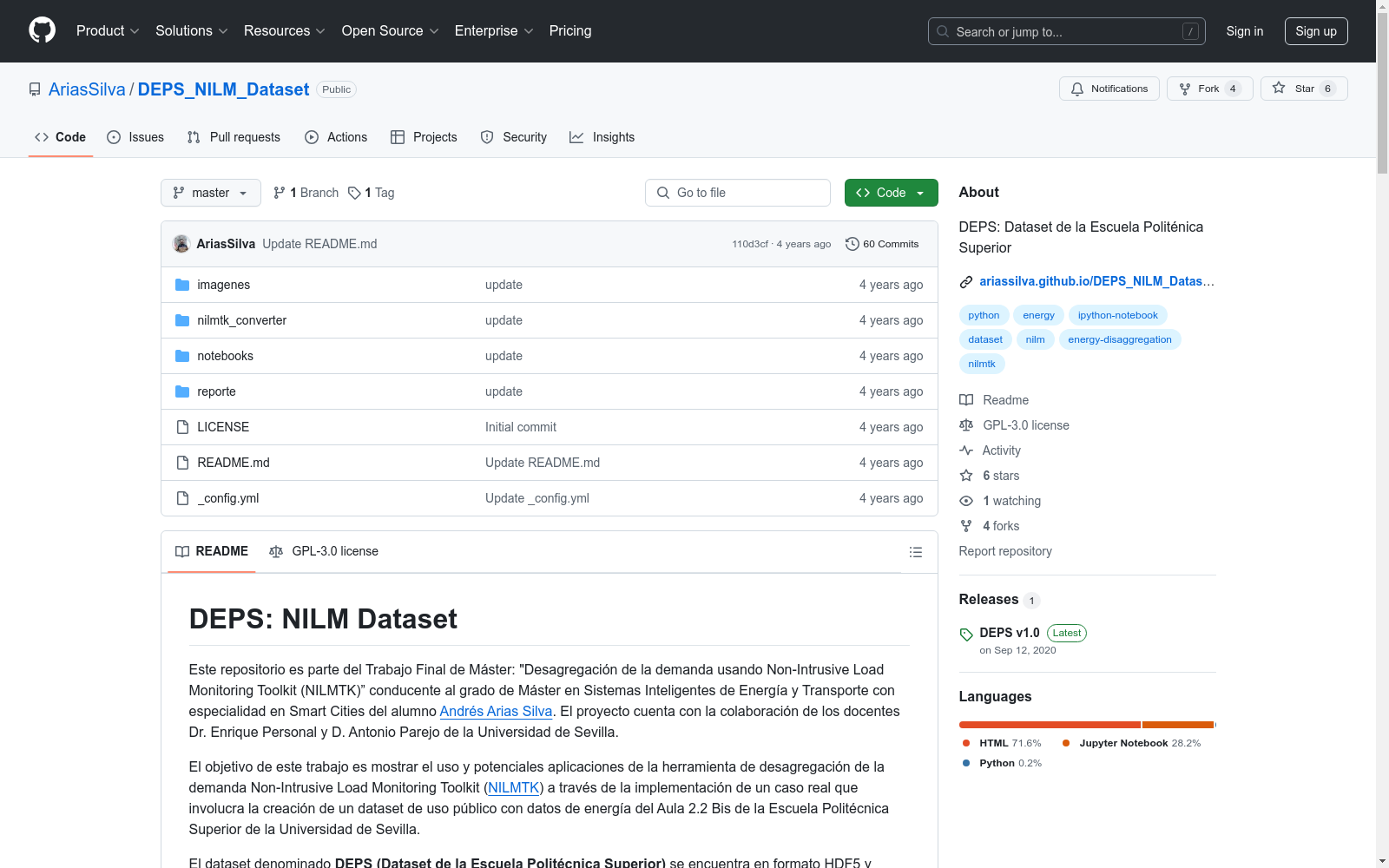
Task: Expand the Product menu
Action: 108,31
